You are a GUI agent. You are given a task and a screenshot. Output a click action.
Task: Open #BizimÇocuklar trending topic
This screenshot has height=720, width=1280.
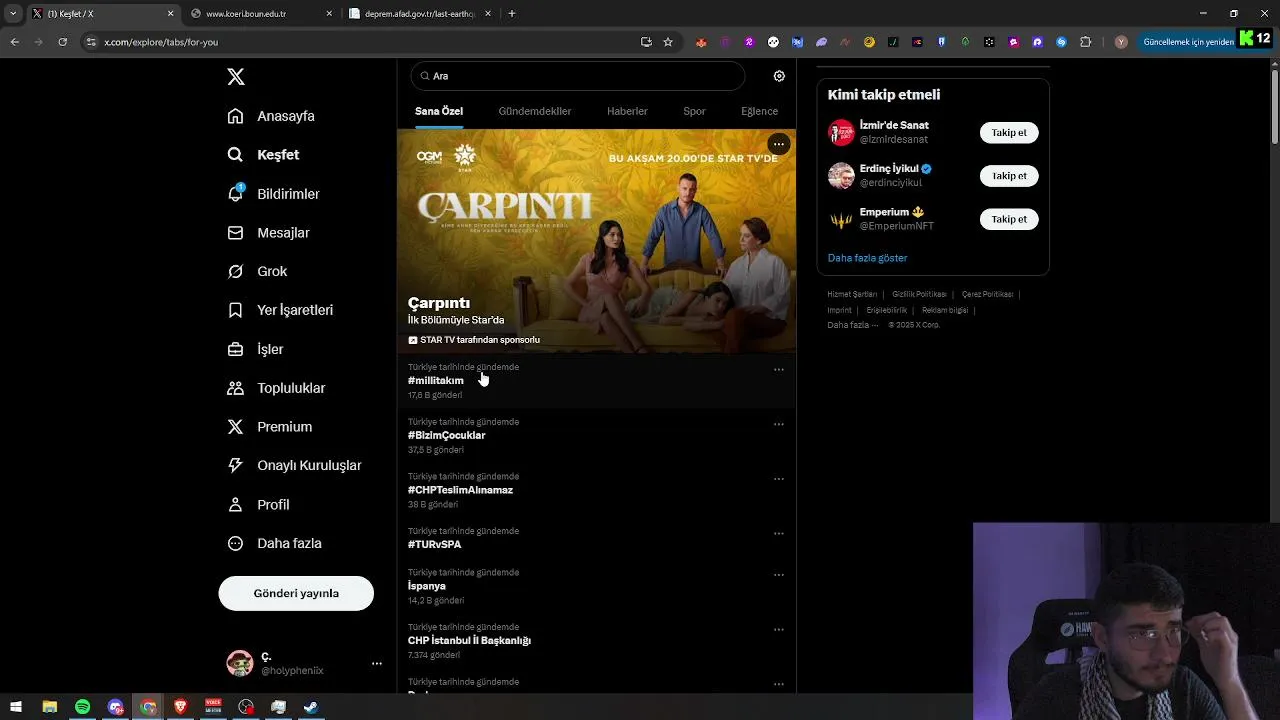(597, 435)
